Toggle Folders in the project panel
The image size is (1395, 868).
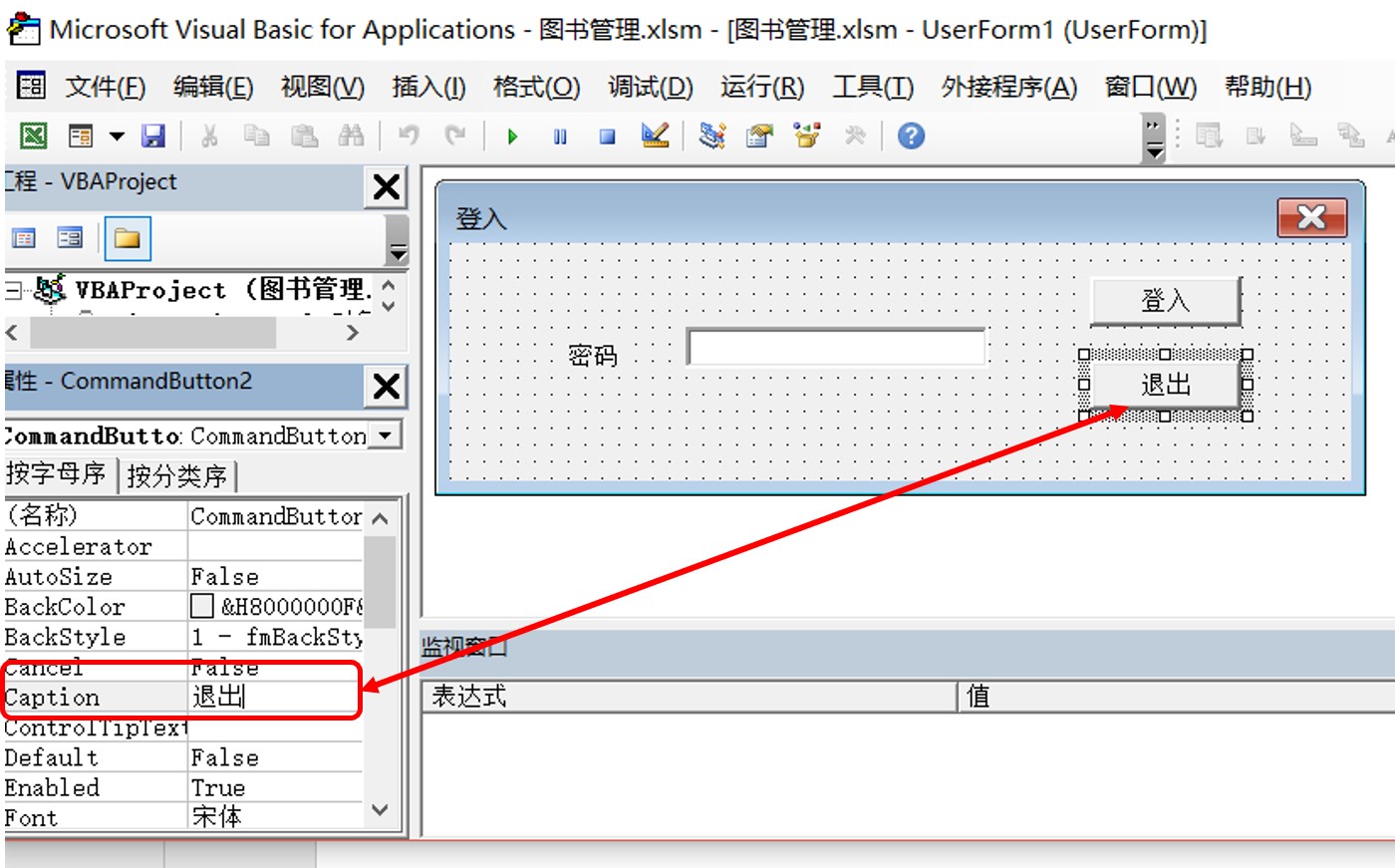127,238
